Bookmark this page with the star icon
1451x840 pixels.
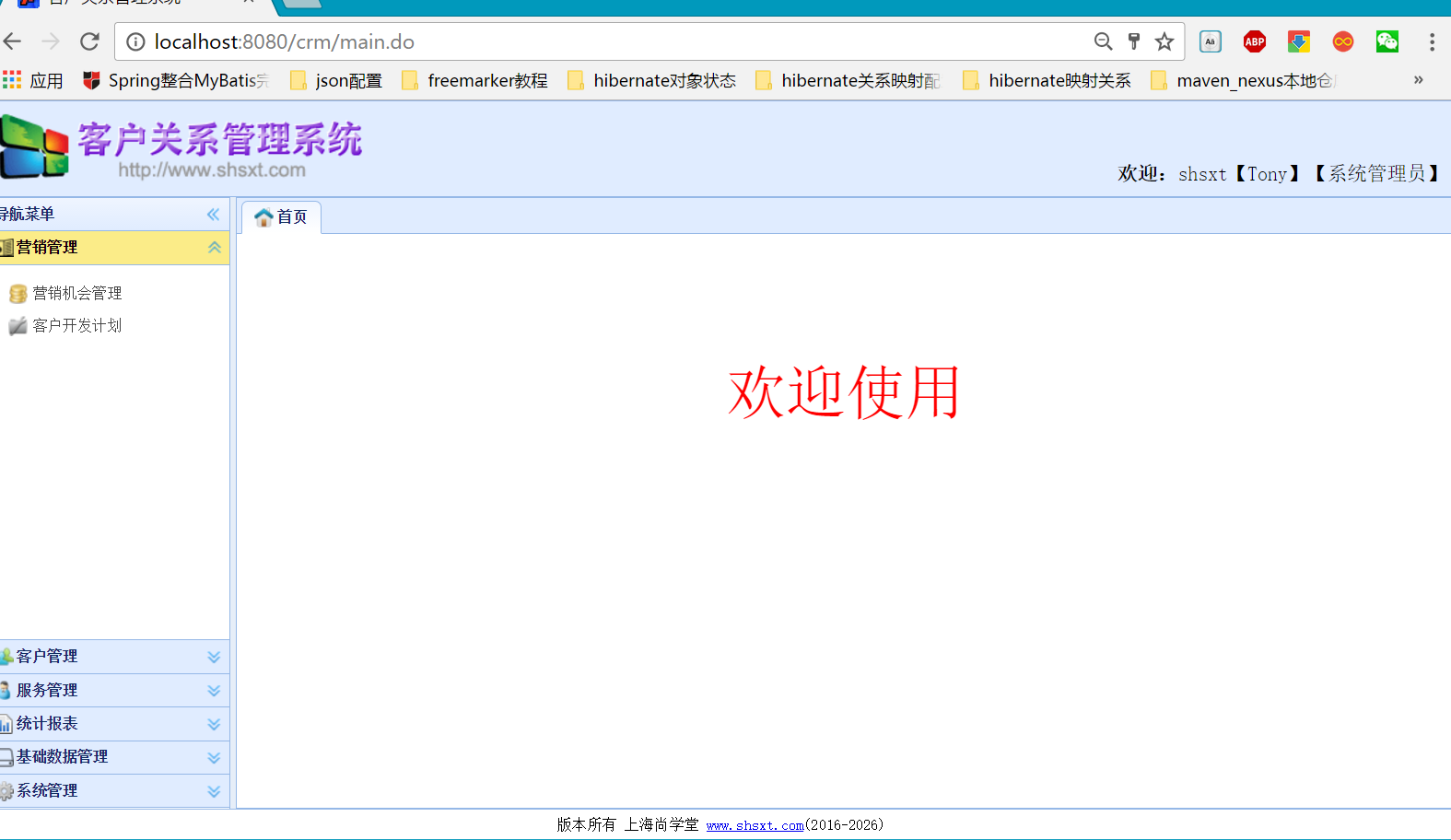pos(1164,41)
